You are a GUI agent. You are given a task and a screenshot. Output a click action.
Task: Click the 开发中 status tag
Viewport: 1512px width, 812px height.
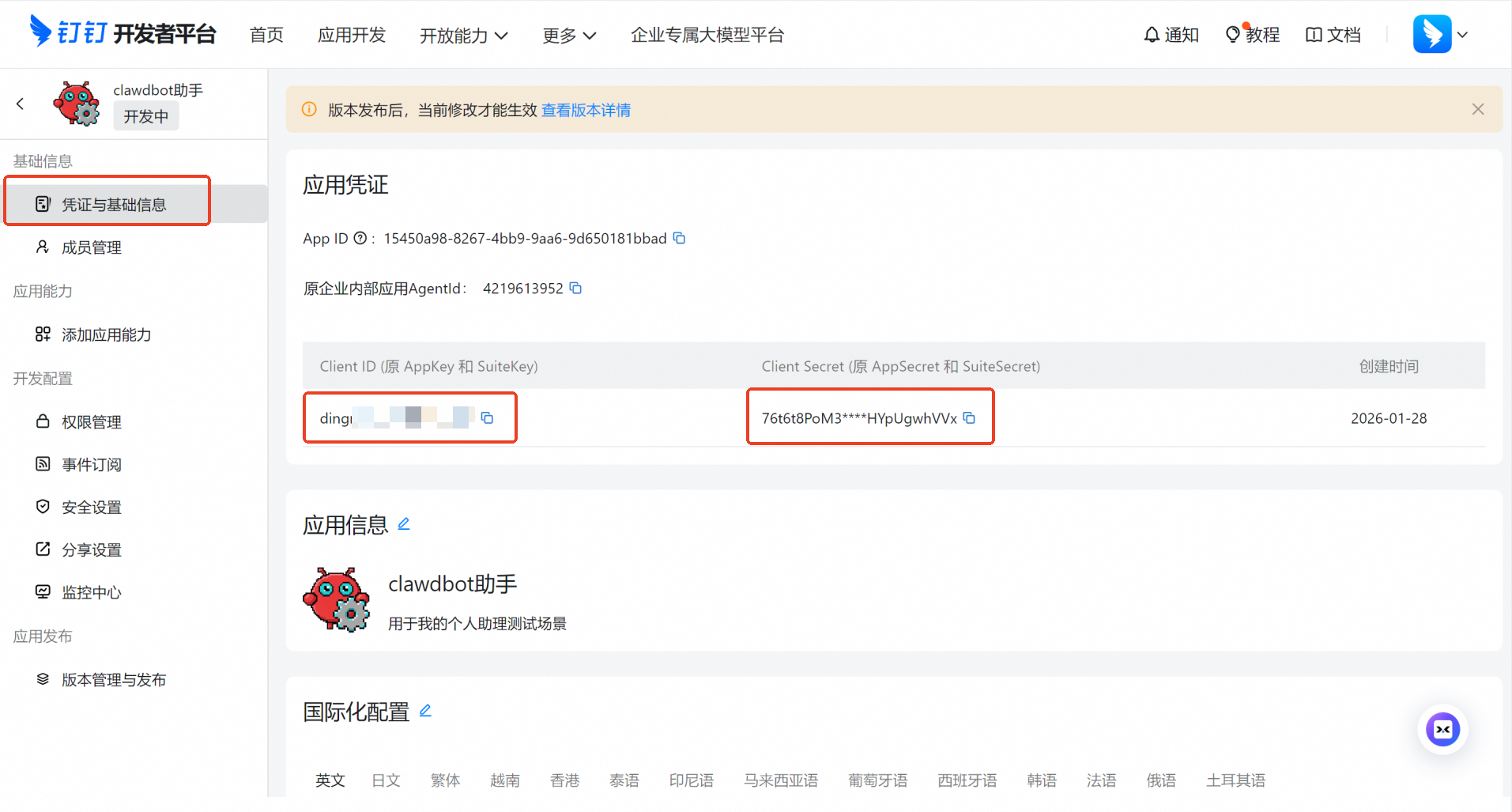click(146, 116)
